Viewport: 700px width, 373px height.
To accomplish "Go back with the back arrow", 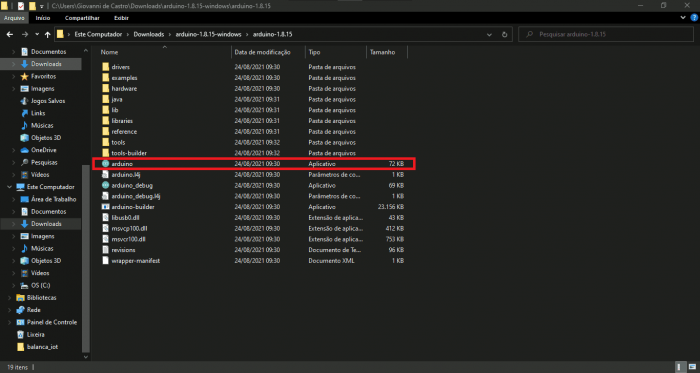I will tap(10, 34).
